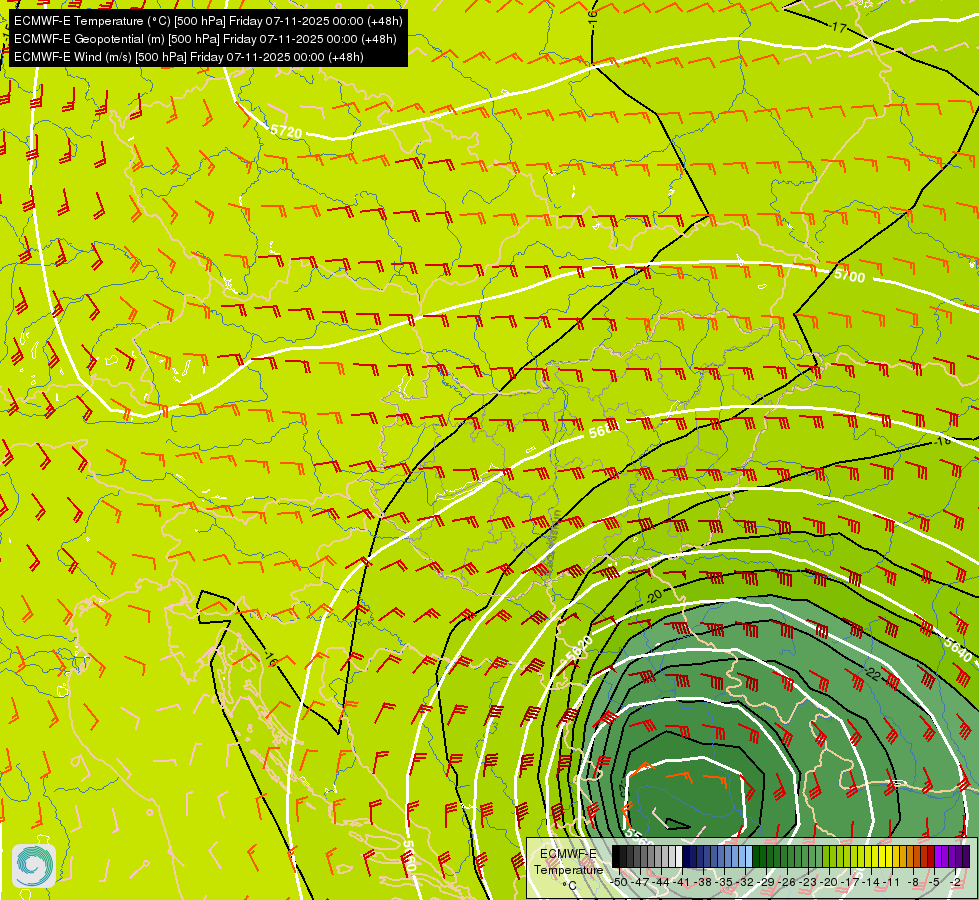Image resolution: width=979 pixels, height=900 pixels.
Task: Click the -47 value in temperature legend
Action: [641, 882]
